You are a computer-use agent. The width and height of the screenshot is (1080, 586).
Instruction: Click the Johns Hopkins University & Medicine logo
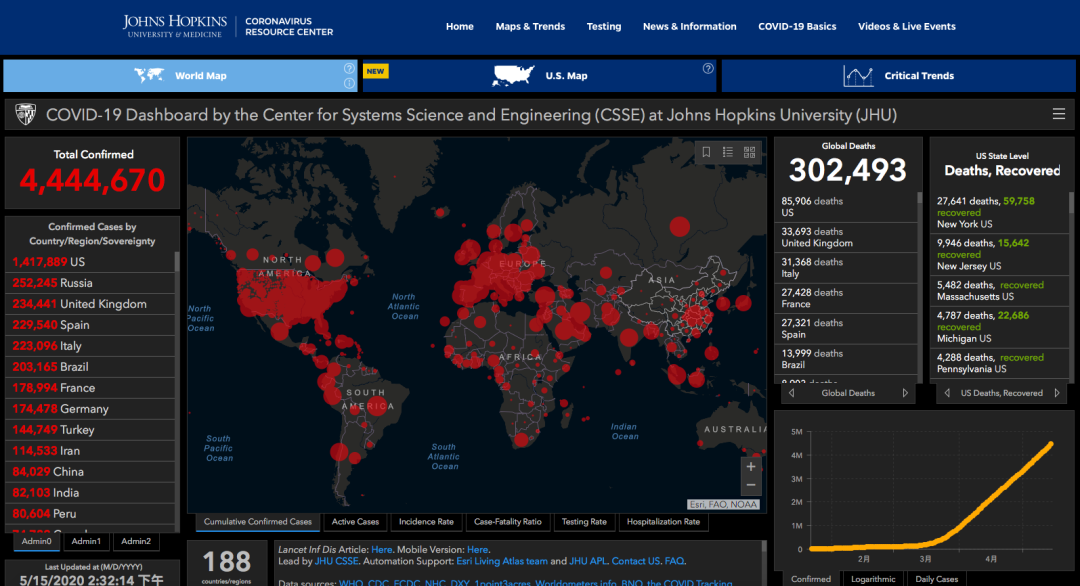coord(175,26)
